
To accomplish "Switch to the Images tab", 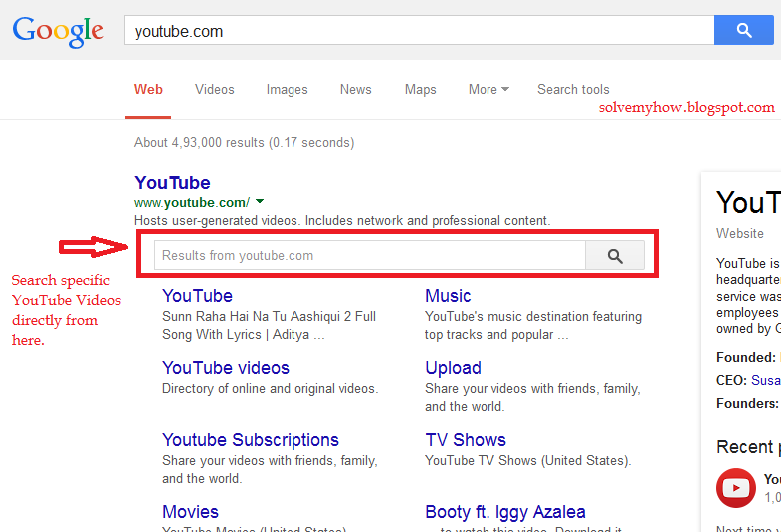I will click(x=287, y=90).
